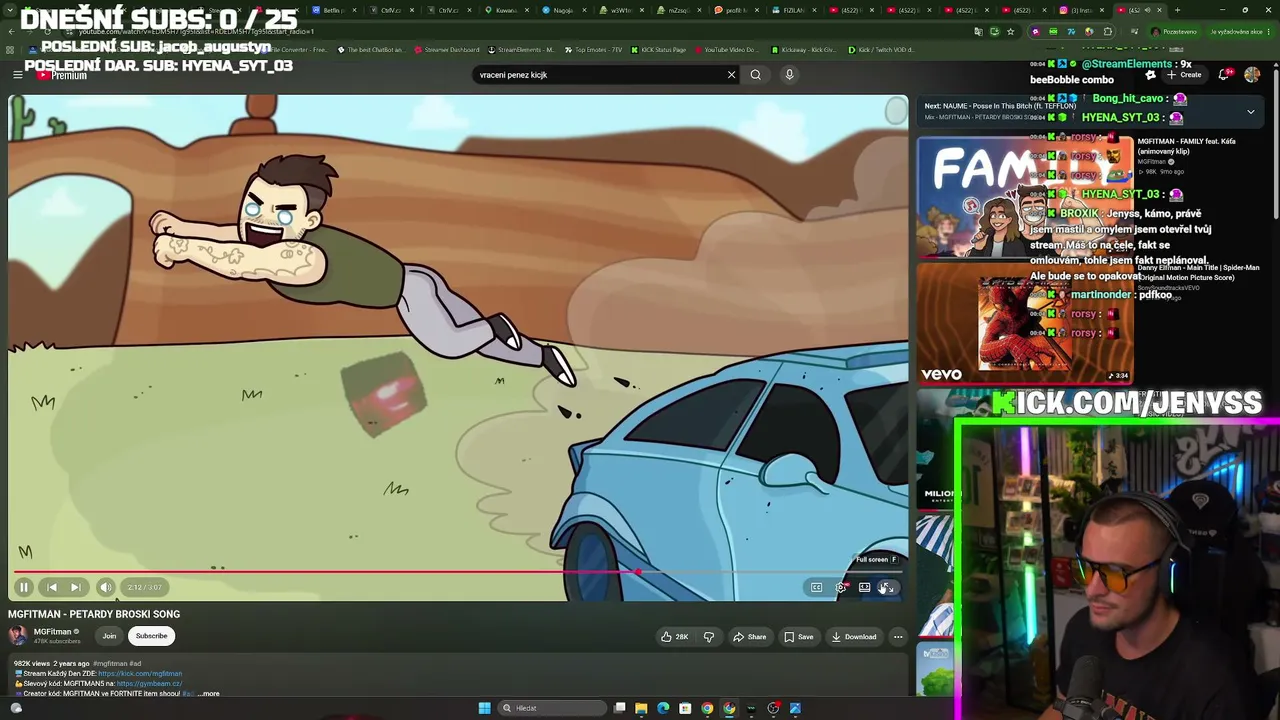This screenshot has height=720, width=1280.
Task: Collapse the Mix playlist panel chevron
Action: click(x=1250, y=112)
